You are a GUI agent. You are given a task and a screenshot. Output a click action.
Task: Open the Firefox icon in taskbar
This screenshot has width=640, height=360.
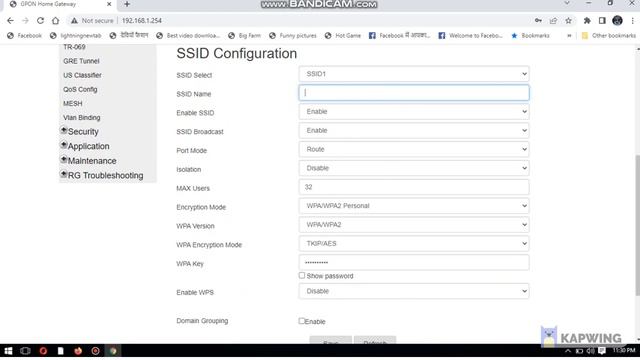pos(78,351)
